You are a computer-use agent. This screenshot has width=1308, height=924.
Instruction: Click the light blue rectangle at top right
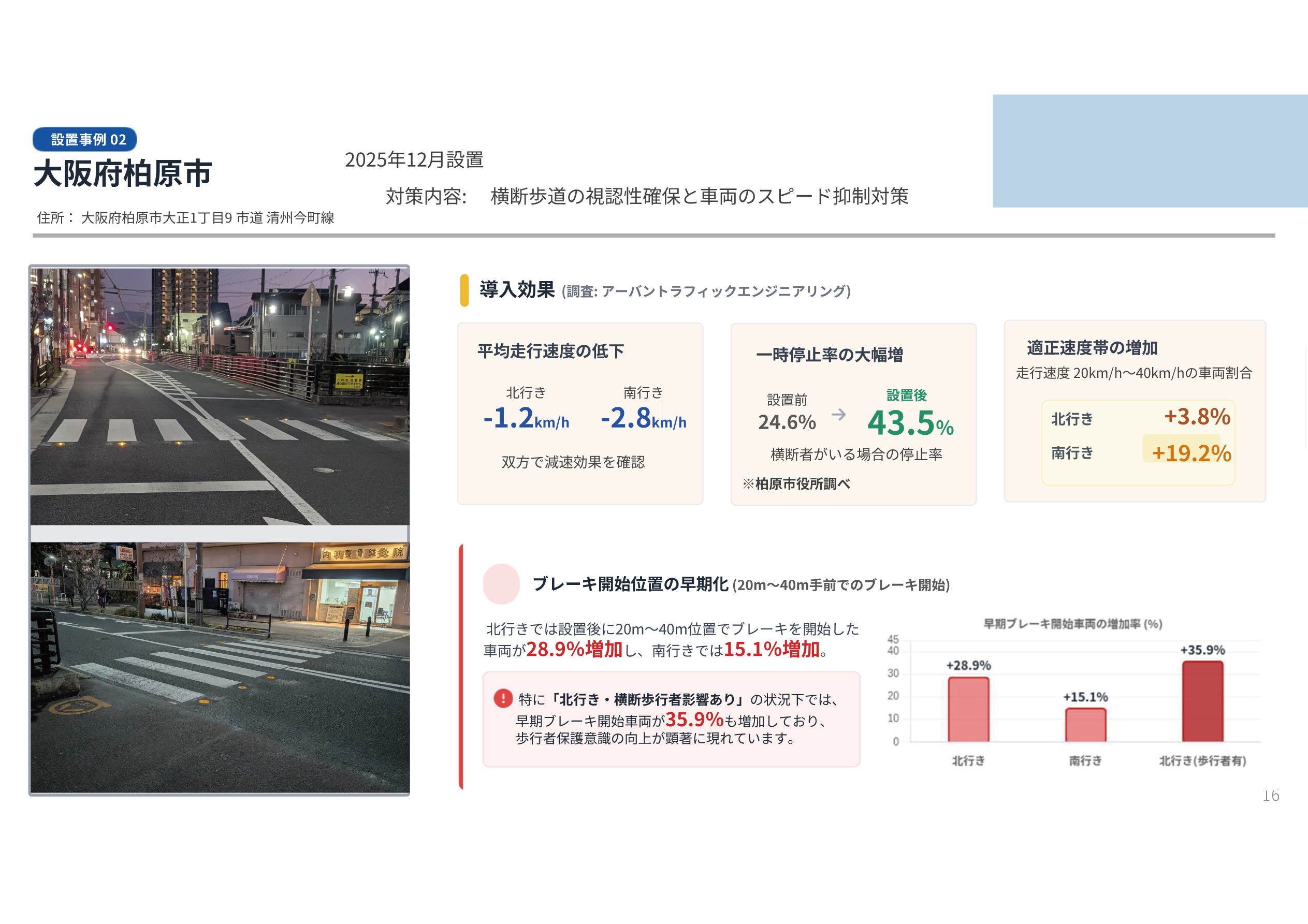1150,151
